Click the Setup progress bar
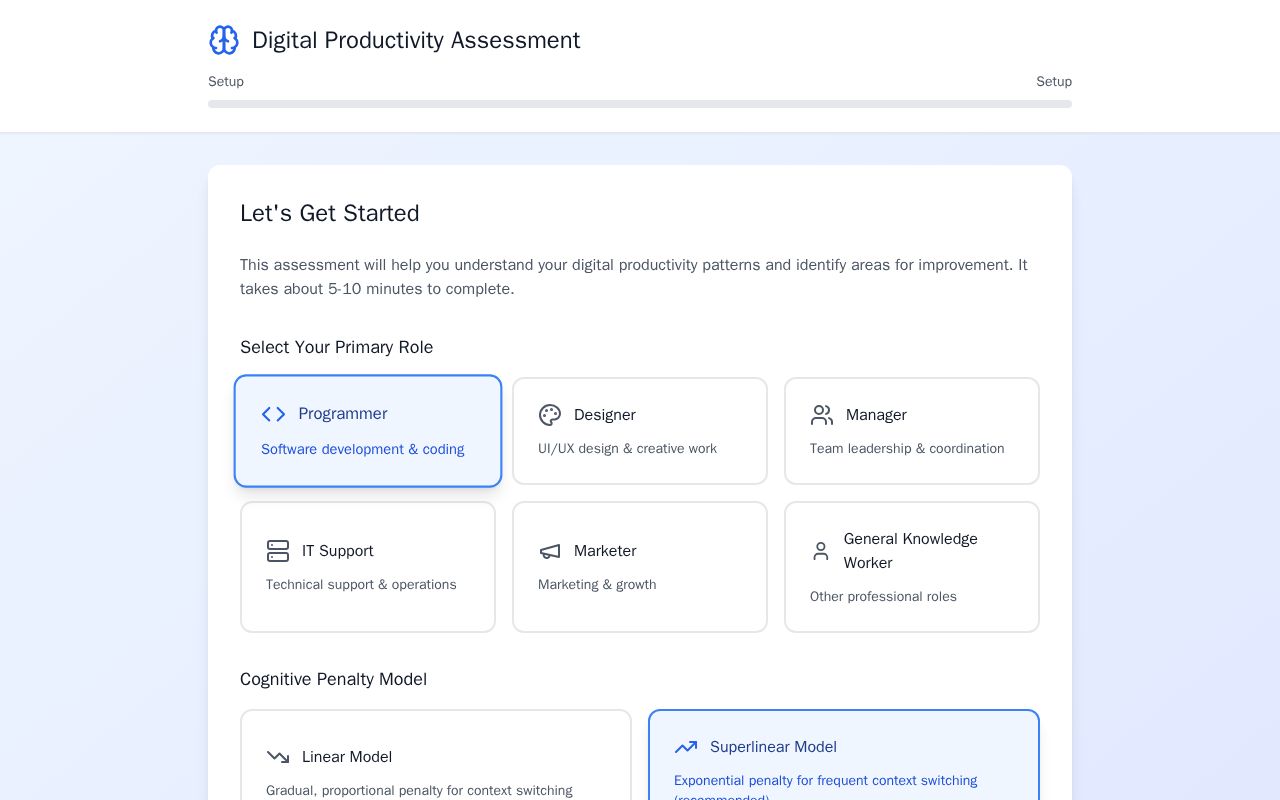The width and height of the screenshot is (1280, 800). click(x=640, y=104)
